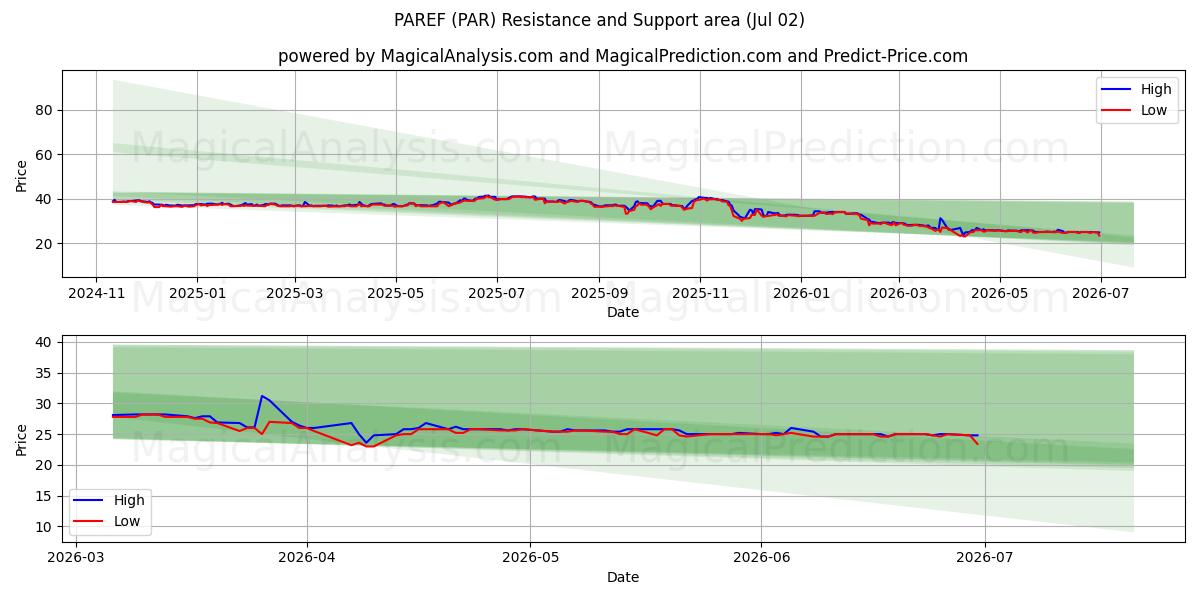Click the '2025-07' x-axis label of top chart
The height and width of the screenshot is (600, 1200).
pos(497,293)
